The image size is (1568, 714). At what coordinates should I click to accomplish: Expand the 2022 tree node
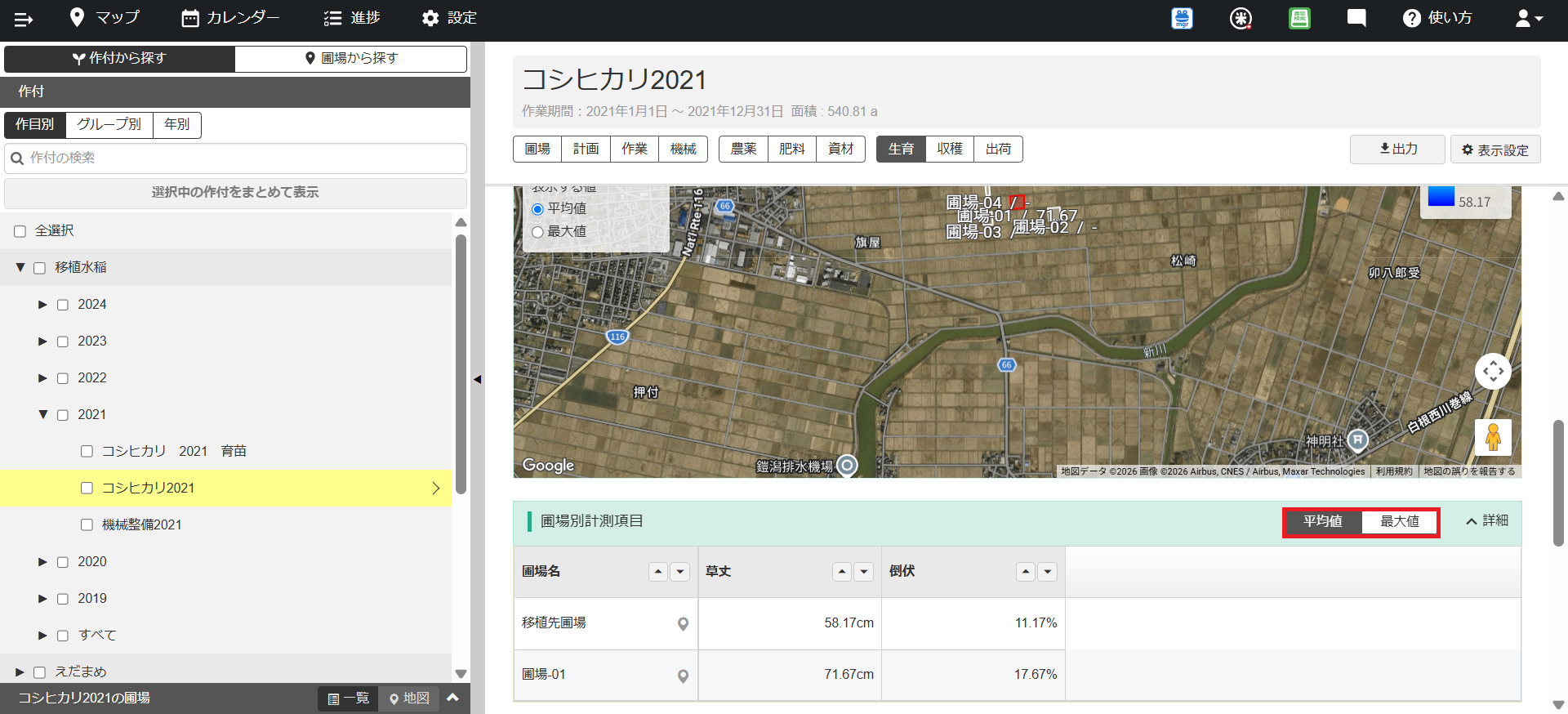click(x=42, y=378)
